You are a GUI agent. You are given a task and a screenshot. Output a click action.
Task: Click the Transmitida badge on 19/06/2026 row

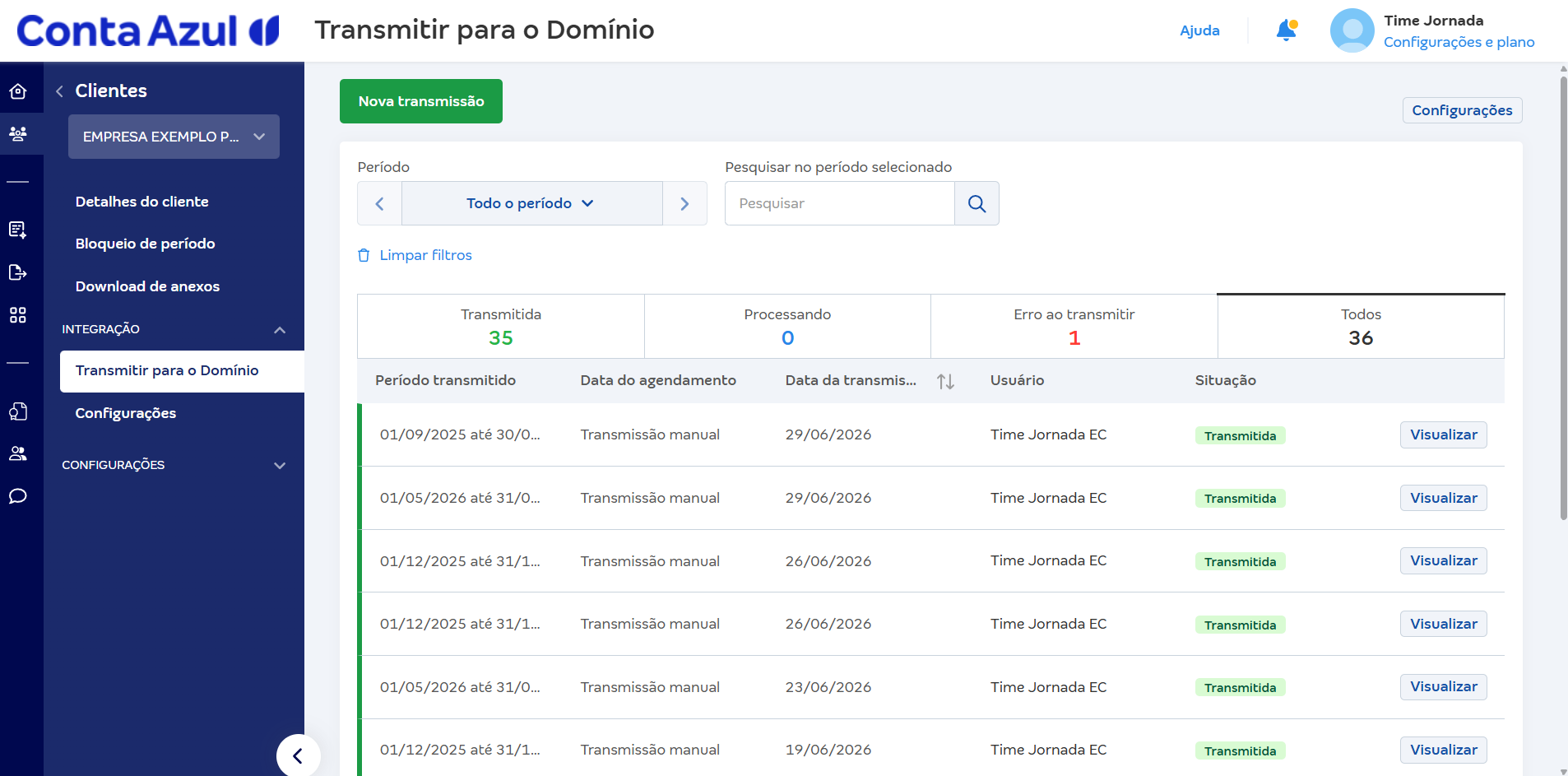[1240, 750]
